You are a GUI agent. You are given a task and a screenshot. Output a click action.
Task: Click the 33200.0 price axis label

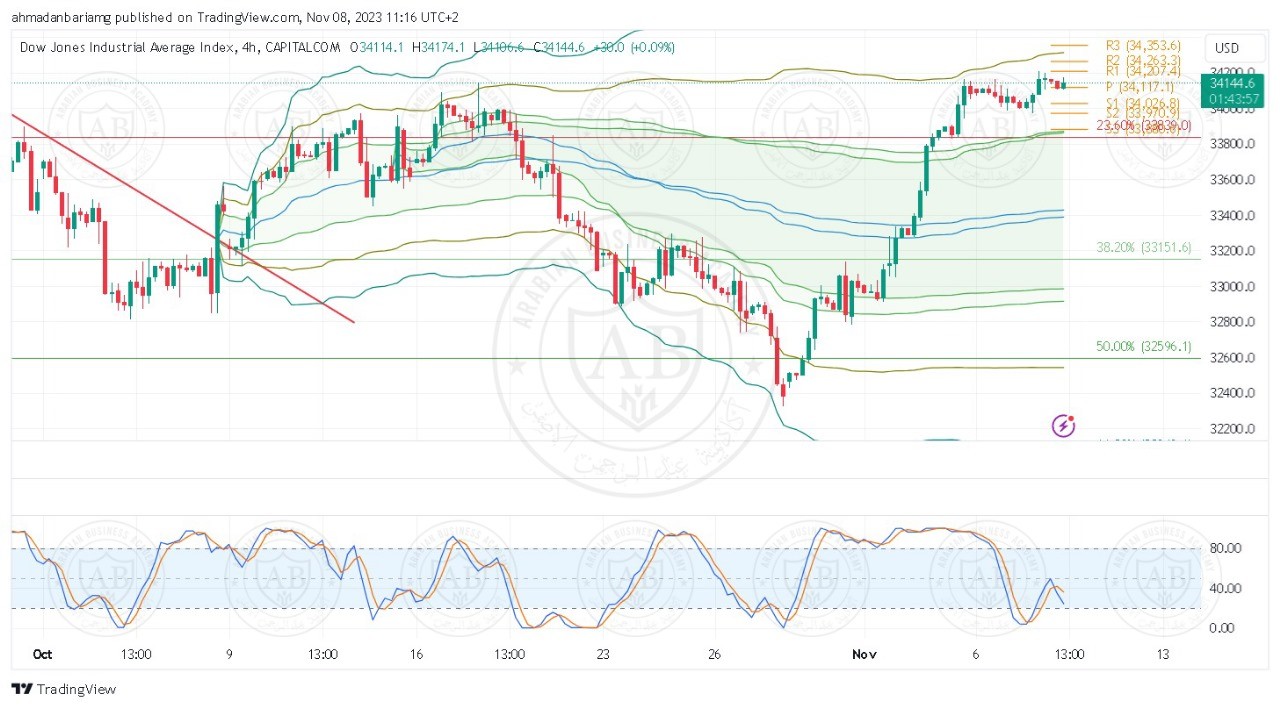coord(1232,251)
